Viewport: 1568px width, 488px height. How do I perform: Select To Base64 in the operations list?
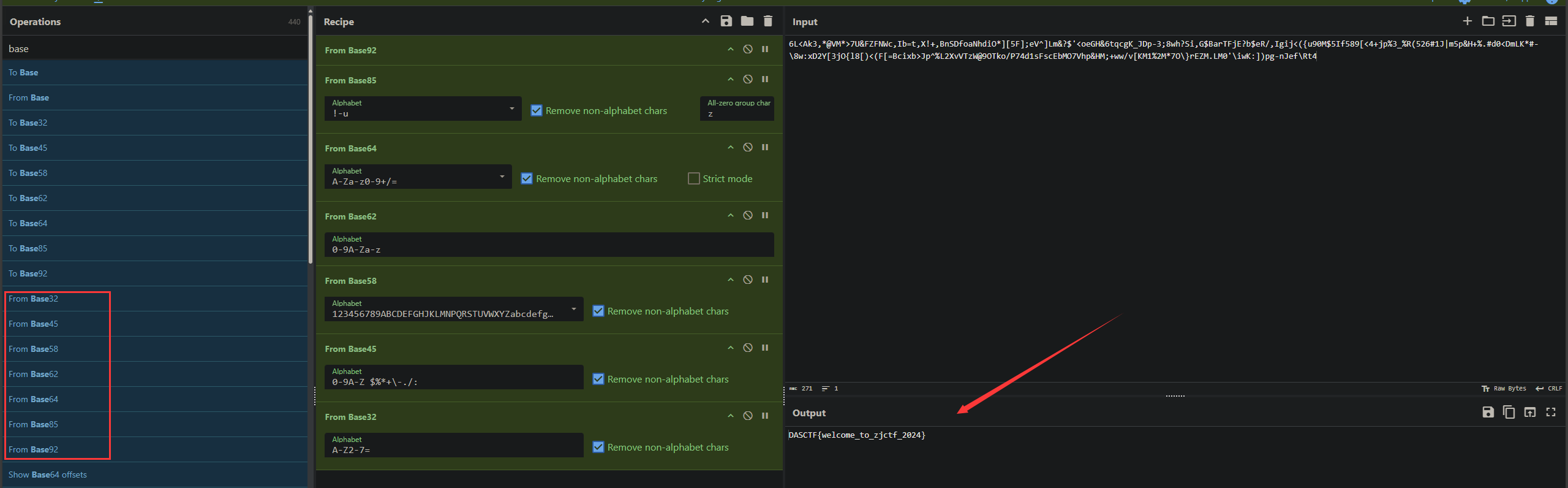(x=28, y=224)
